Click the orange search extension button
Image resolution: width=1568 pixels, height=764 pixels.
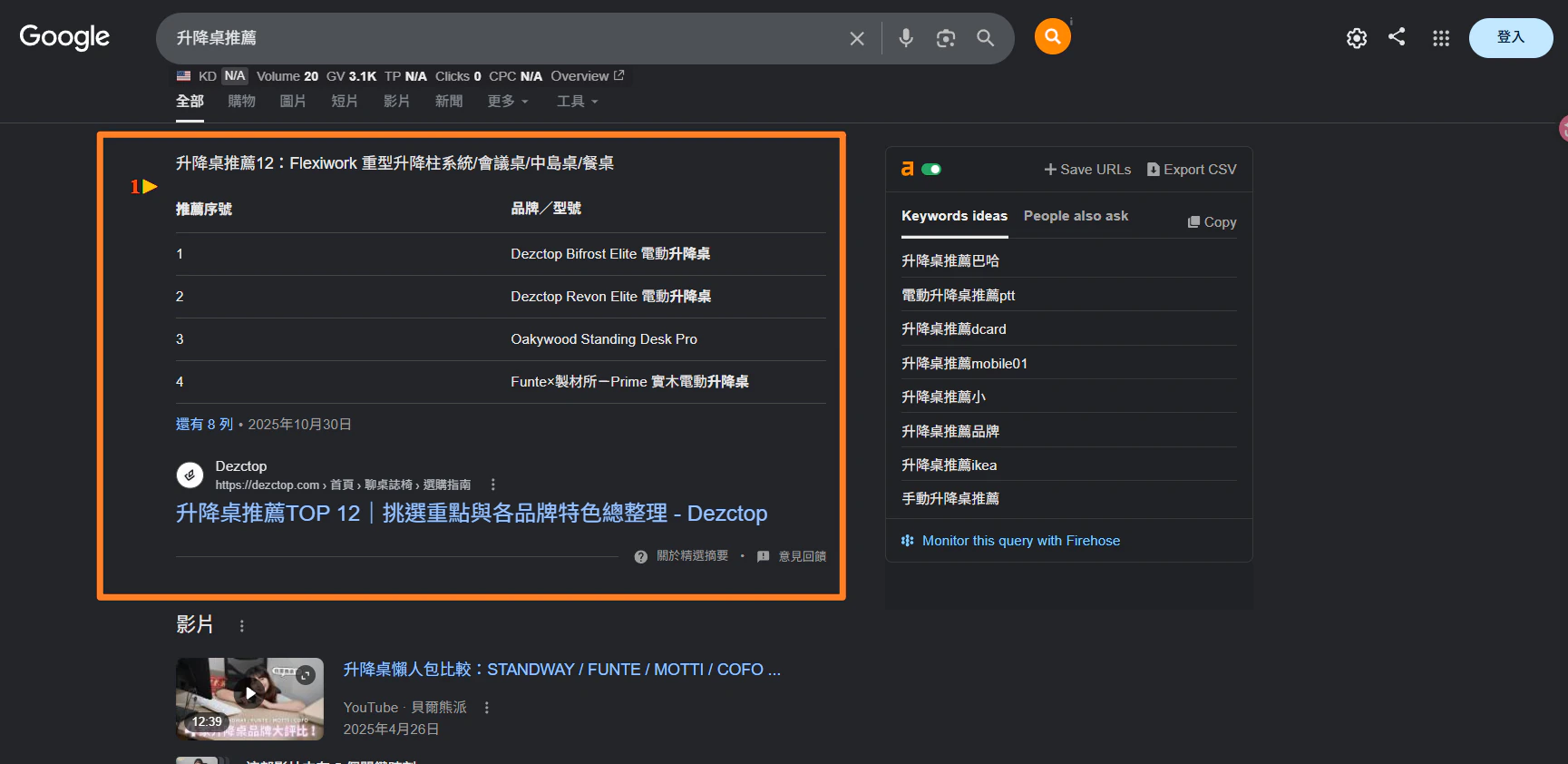[x=1053, y=36]
